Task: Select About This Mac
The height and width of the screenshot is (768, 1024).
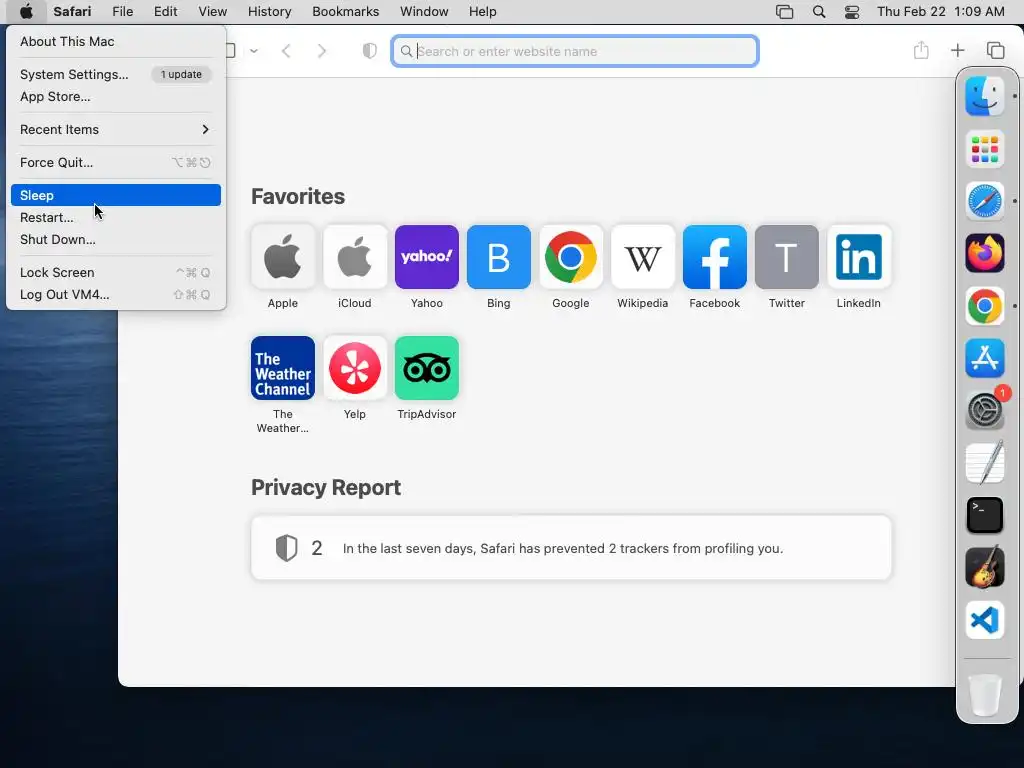Action: tap(116, 41)
